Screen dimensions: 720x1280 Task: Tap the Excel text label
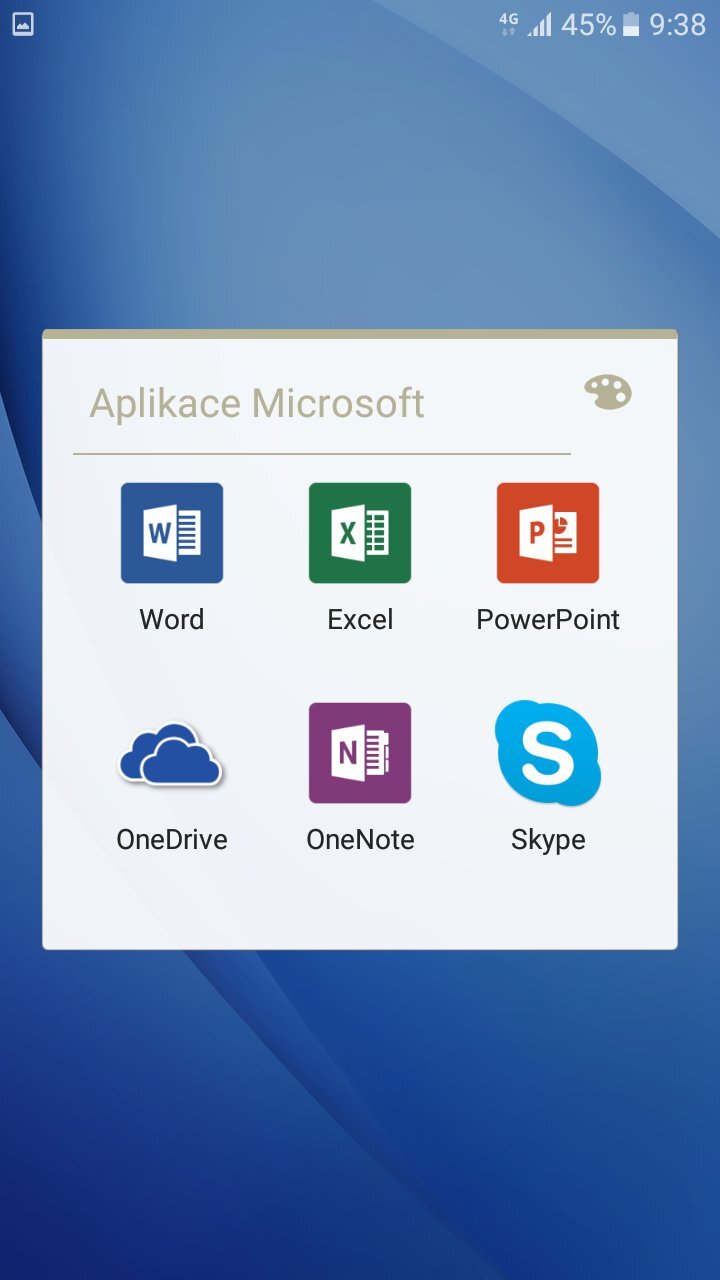360,620
